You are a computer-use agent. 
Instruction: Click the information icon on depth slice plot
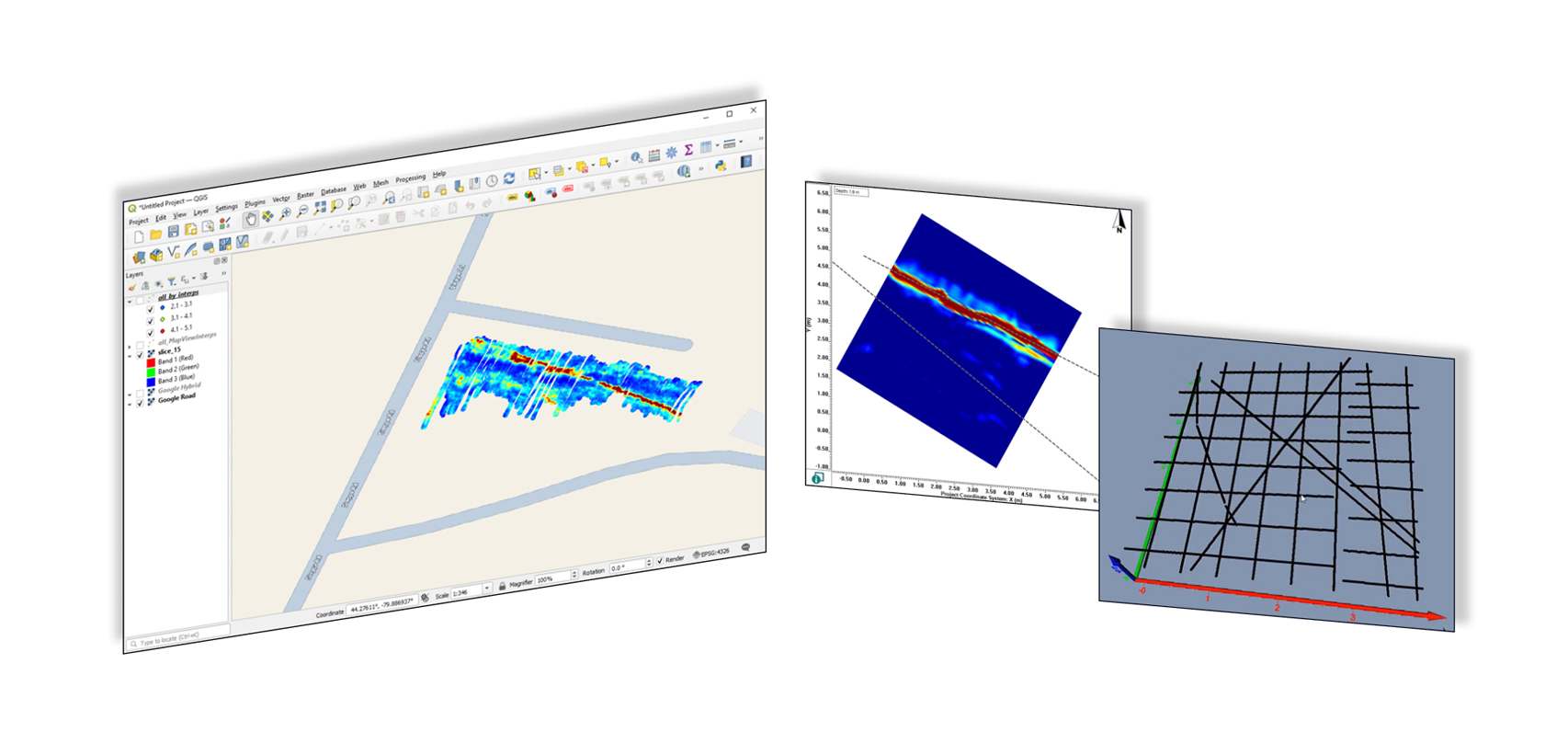click(817, 478)
